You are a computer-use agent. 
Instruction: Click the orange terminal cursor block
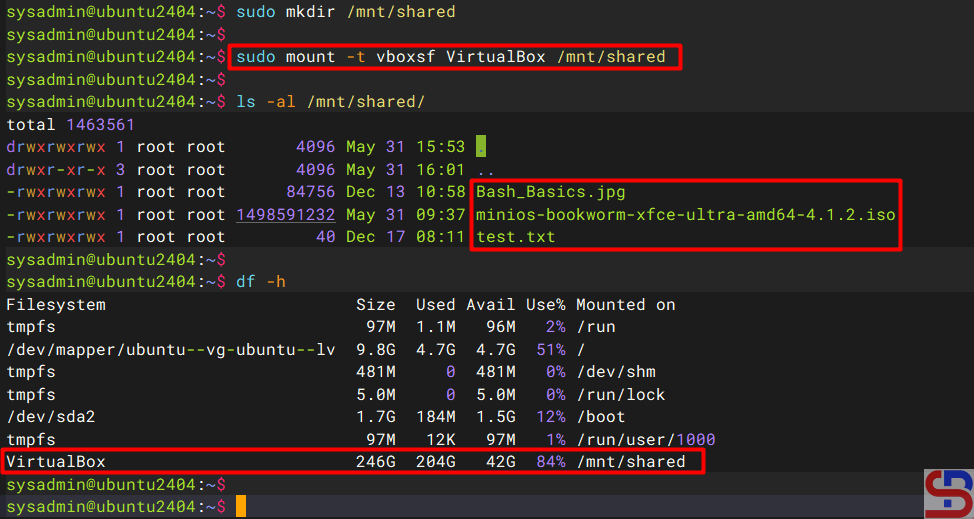pos(240,507)
